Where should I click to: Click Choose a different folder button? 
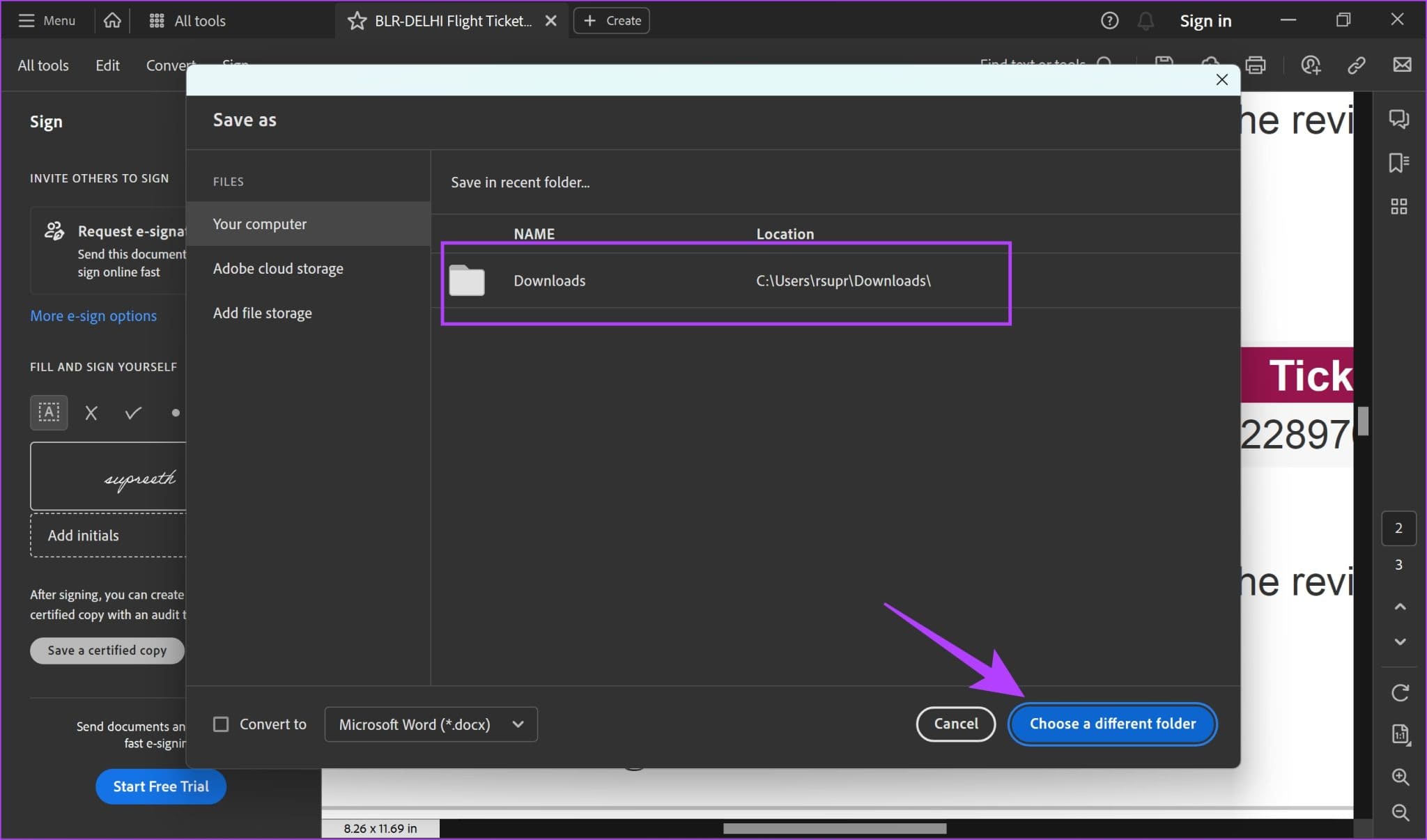(1113, 723)
